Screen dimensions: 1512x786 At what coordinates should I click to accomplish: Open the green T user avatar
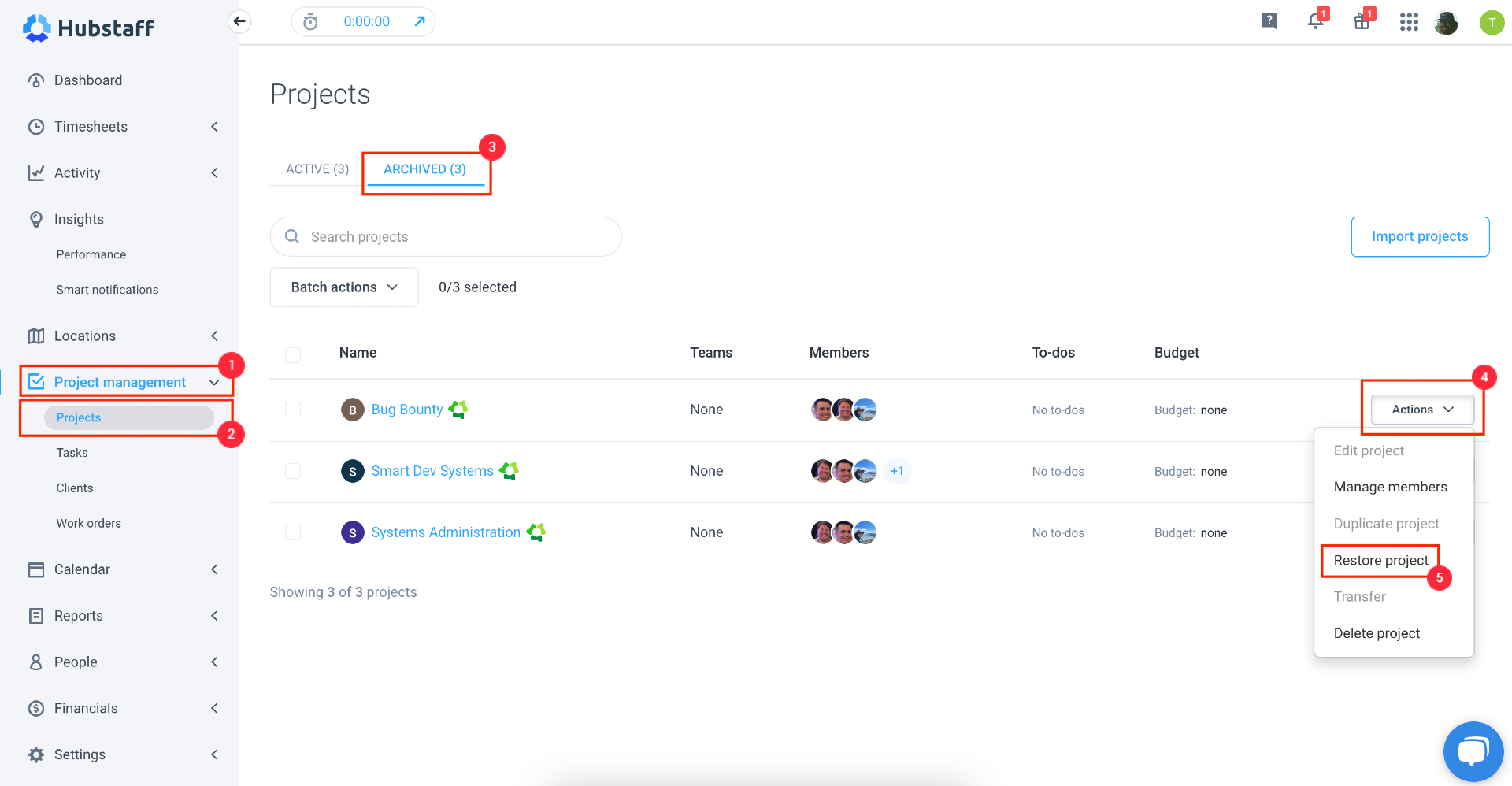[x=1492, y=22]
